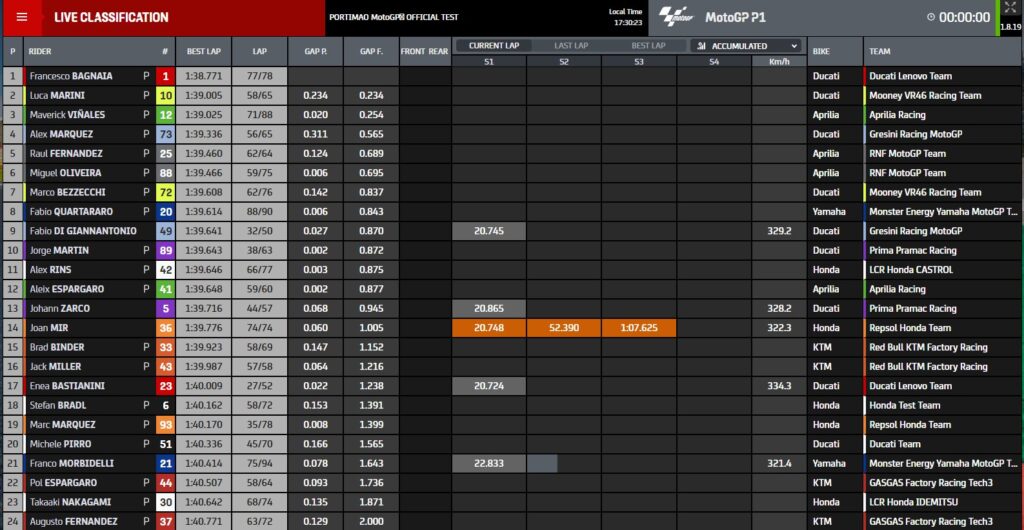Click Joan Mir's orange S2 time 52.390
1024x530 pixels.
[564, 328]
